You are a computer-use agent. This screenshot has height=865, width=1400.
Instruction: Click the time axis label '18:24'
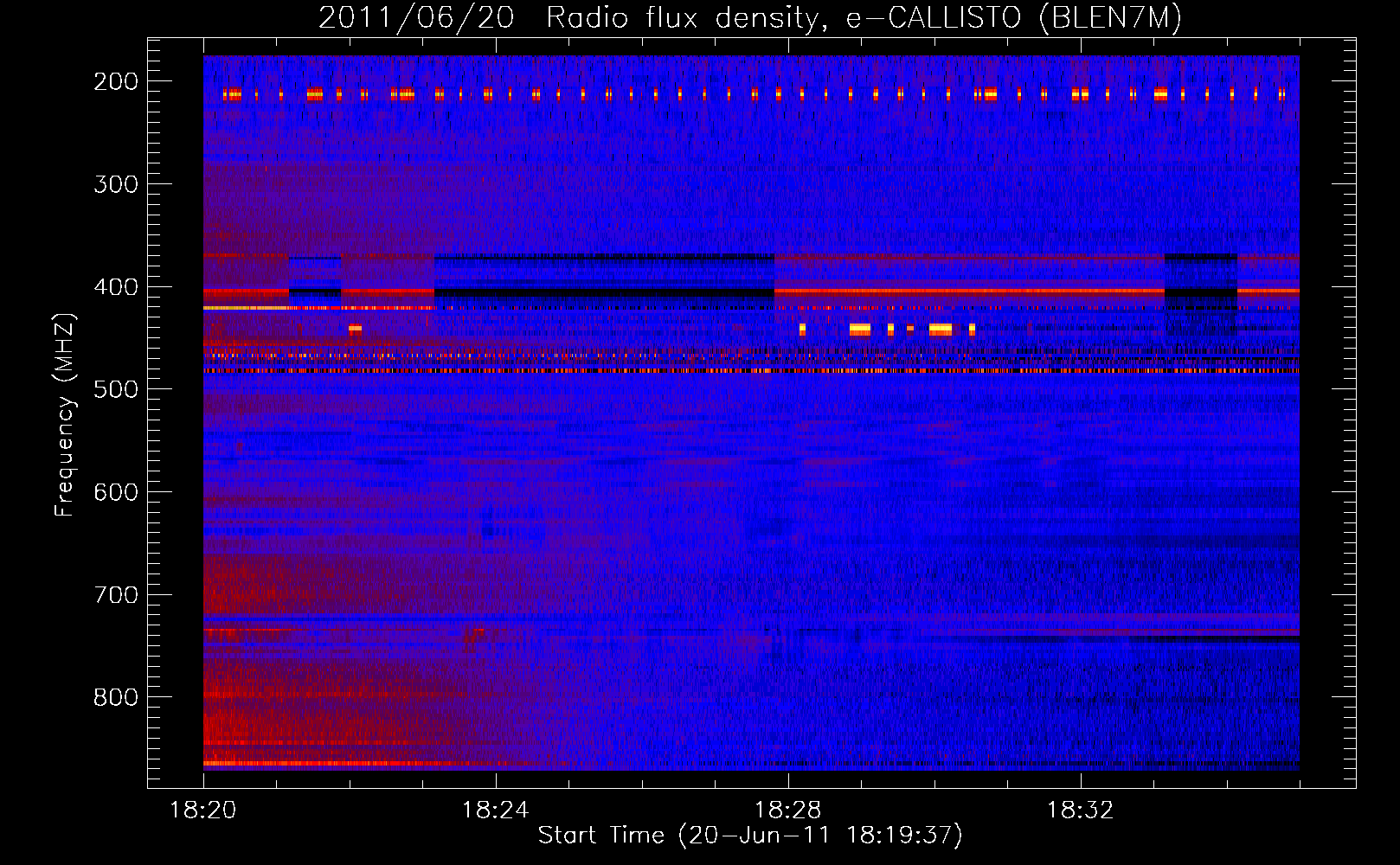pyautogui.click(x=496, y=811)
